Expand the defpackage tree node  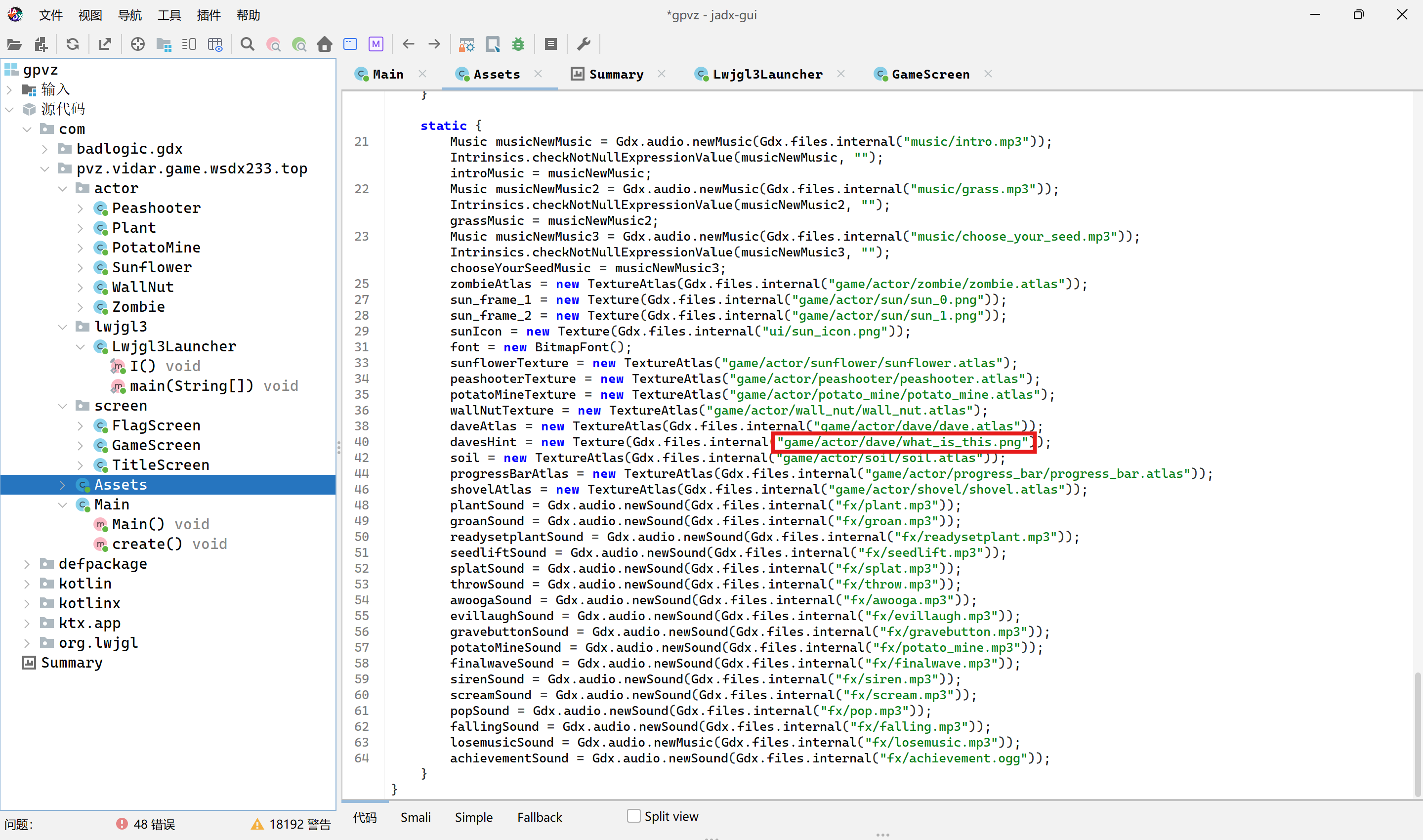coord(27,564)
